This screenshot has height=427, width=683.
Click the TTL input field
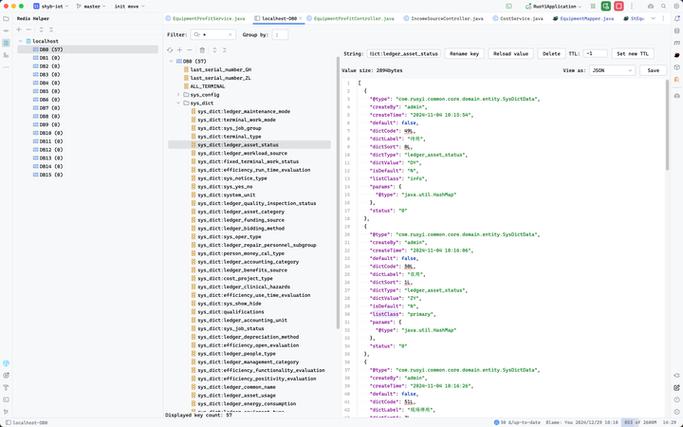(x=595, y=54)
